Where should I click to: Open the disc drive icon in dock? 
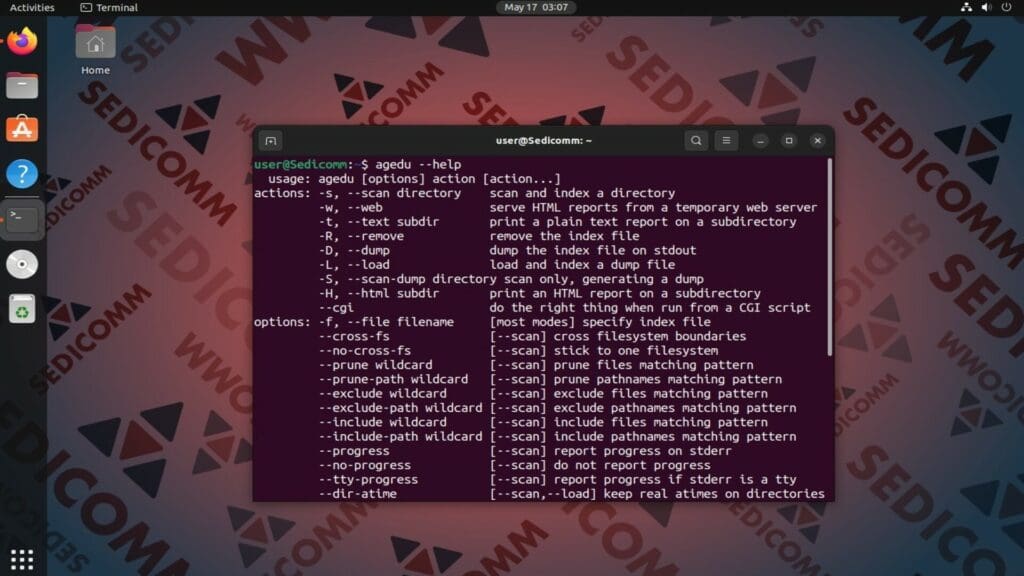[22, 264]
